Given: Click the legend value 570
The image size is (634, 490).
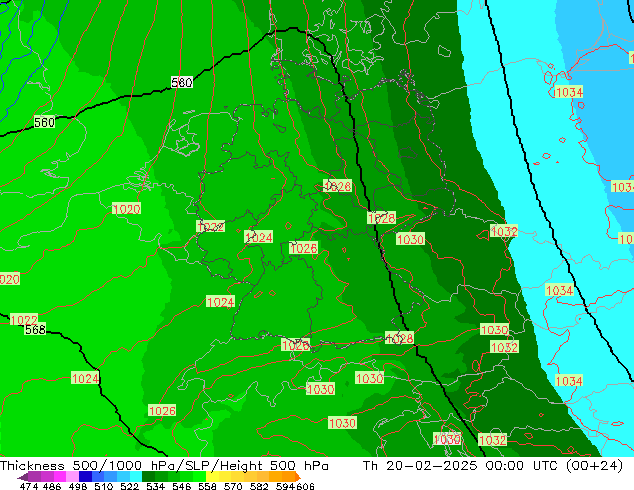Looking at the screenshot, I should [233, 486].
